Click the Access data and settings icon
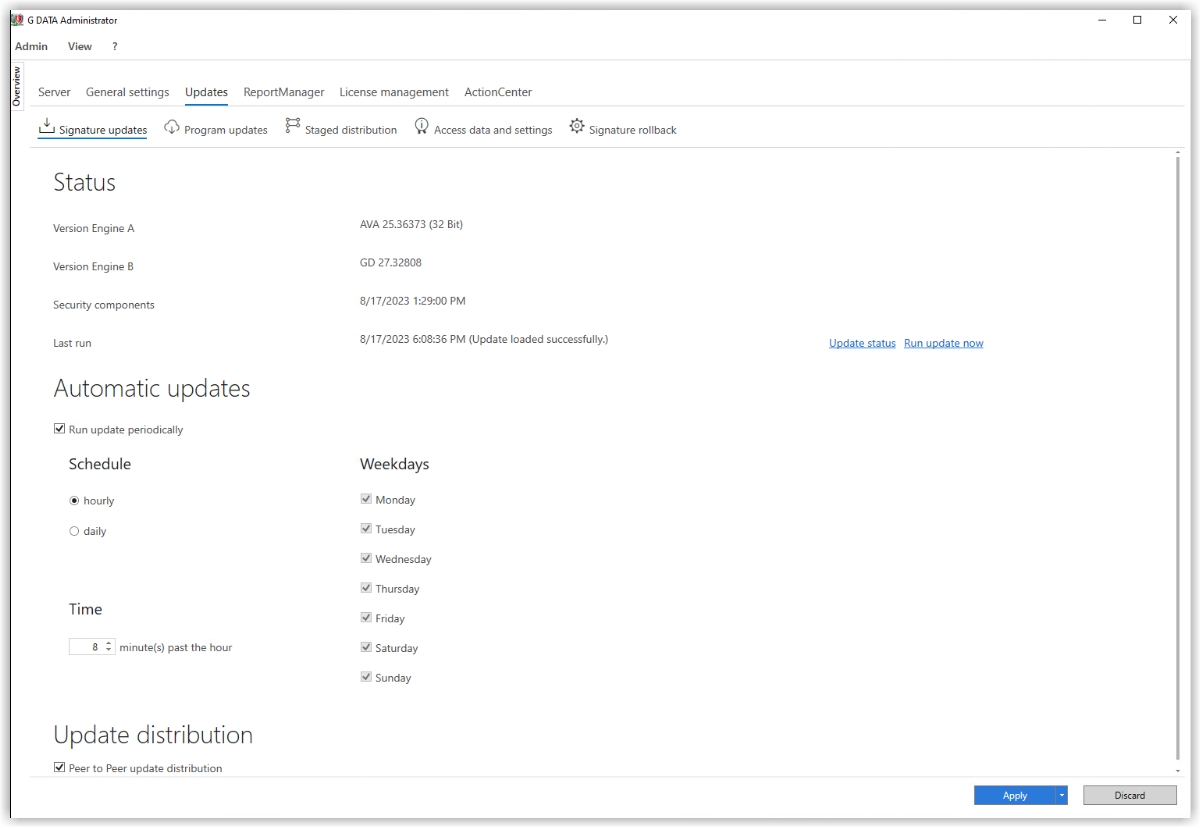This screenshot has height=828, width=1201. click(422, 127)
